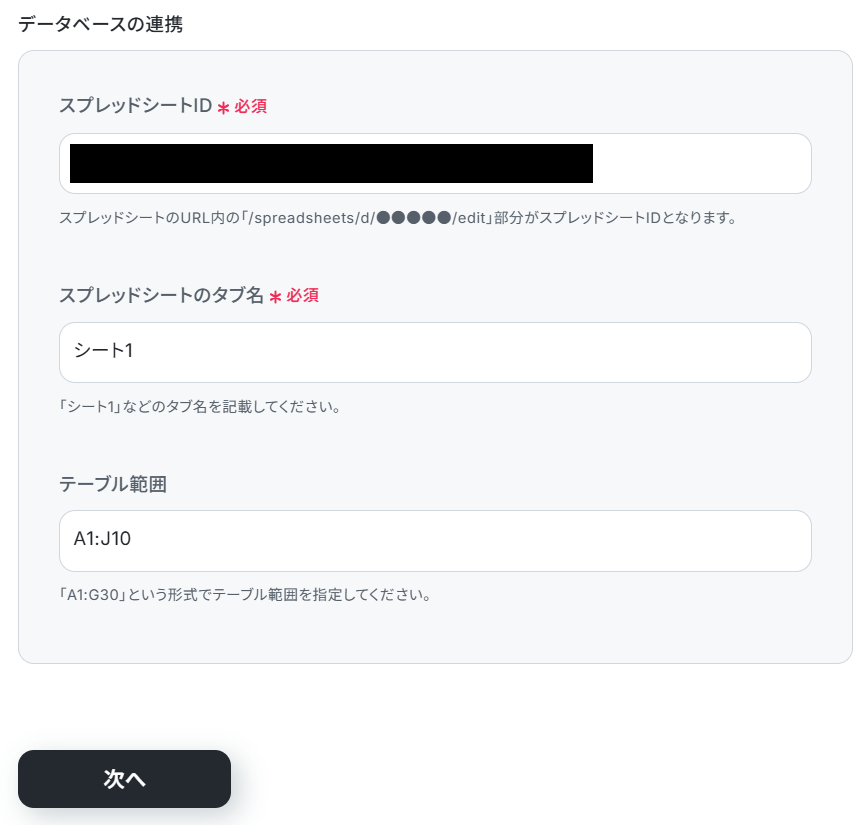
Task: Click the /spreadsheets/d/●●●●●/edit hint text
Action: tap(367, 218)
